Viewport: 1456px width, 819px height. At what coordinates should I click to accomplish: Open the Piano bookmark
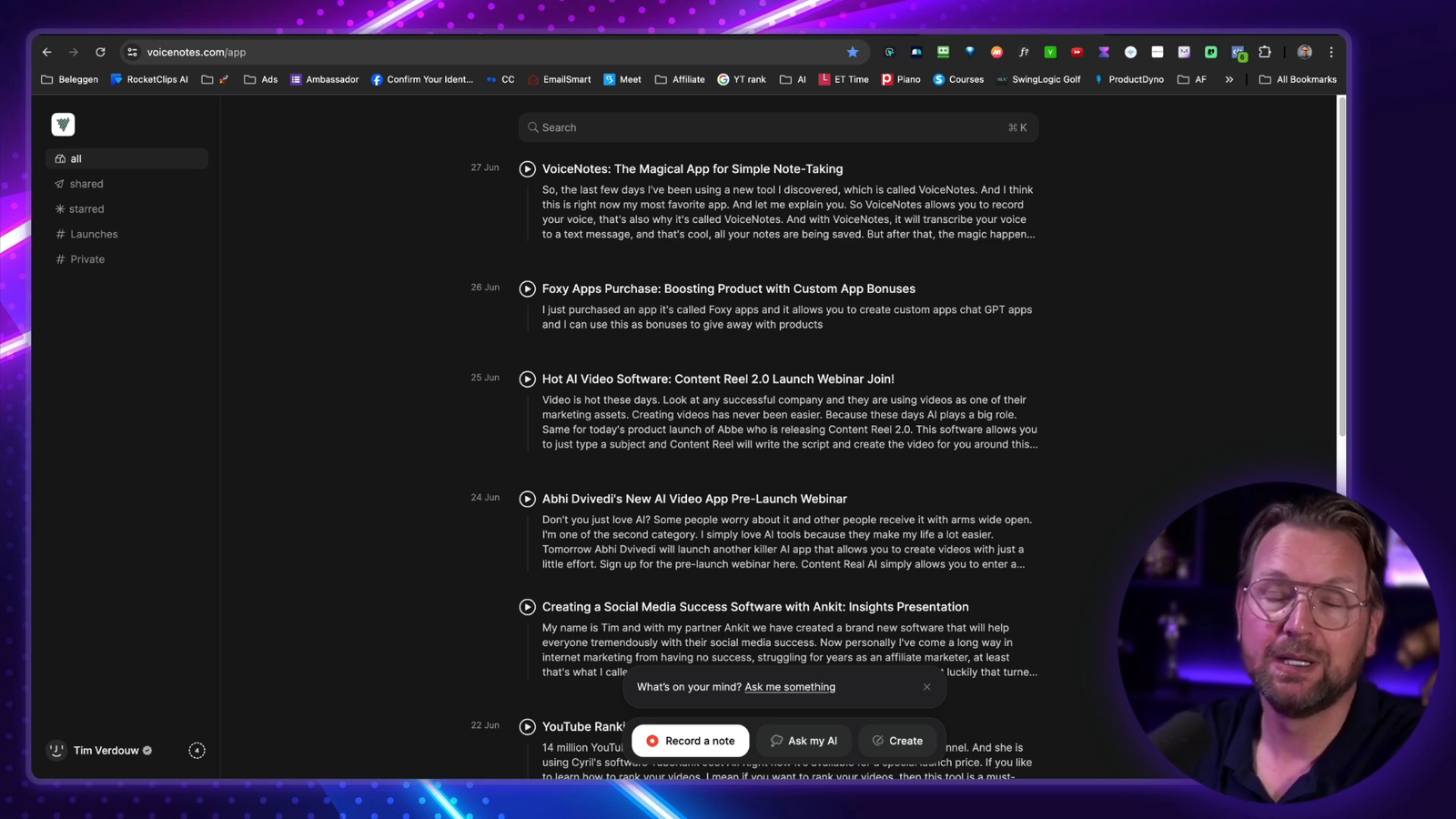901,79
